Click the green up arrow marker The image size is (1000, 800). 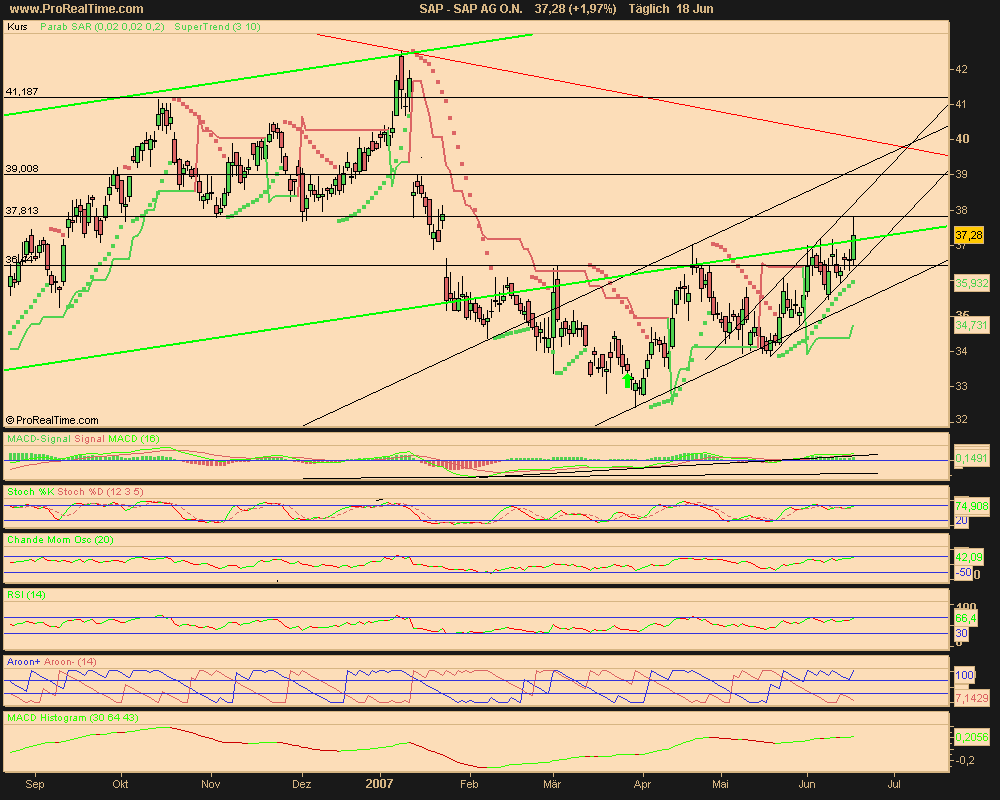[x=627, y=379]
